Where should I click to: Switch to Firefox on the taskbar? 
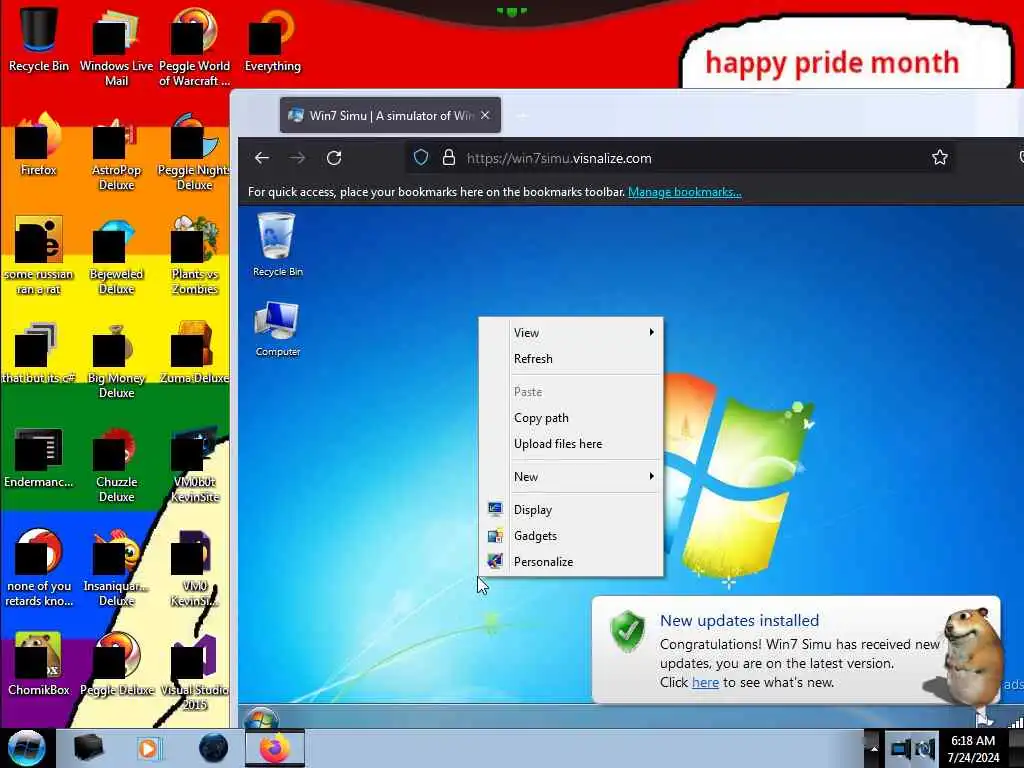click(x=275, y=748)
